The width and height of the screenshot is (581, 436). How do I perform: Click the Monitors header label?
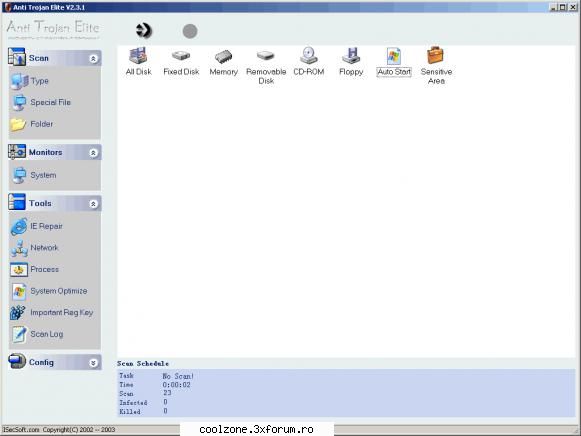[x=46, y=152]
